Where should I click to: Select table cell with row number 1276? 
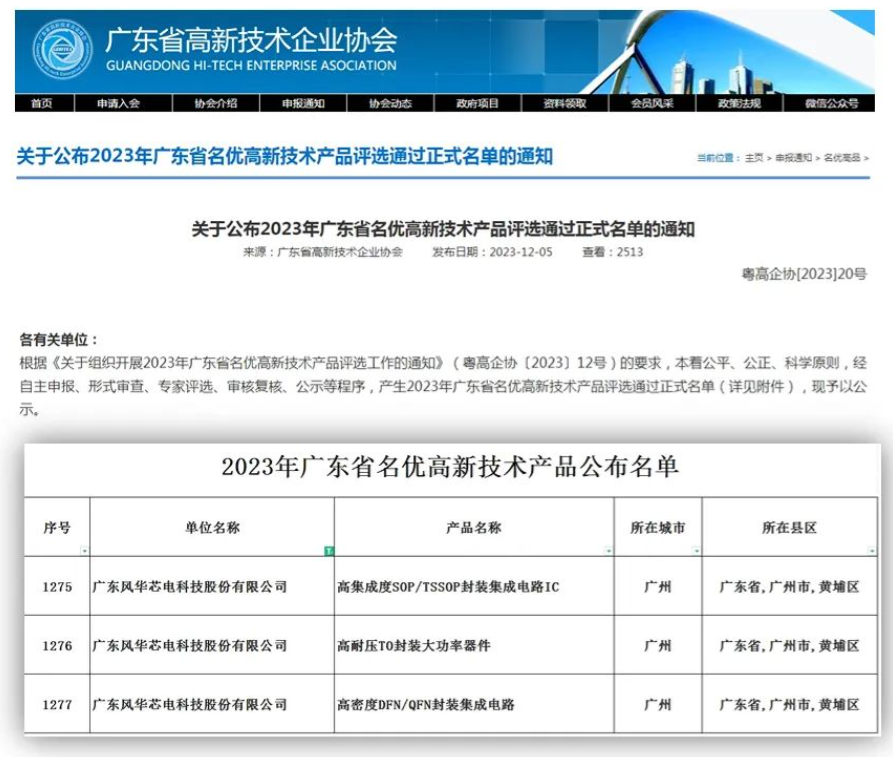point(58,646)
